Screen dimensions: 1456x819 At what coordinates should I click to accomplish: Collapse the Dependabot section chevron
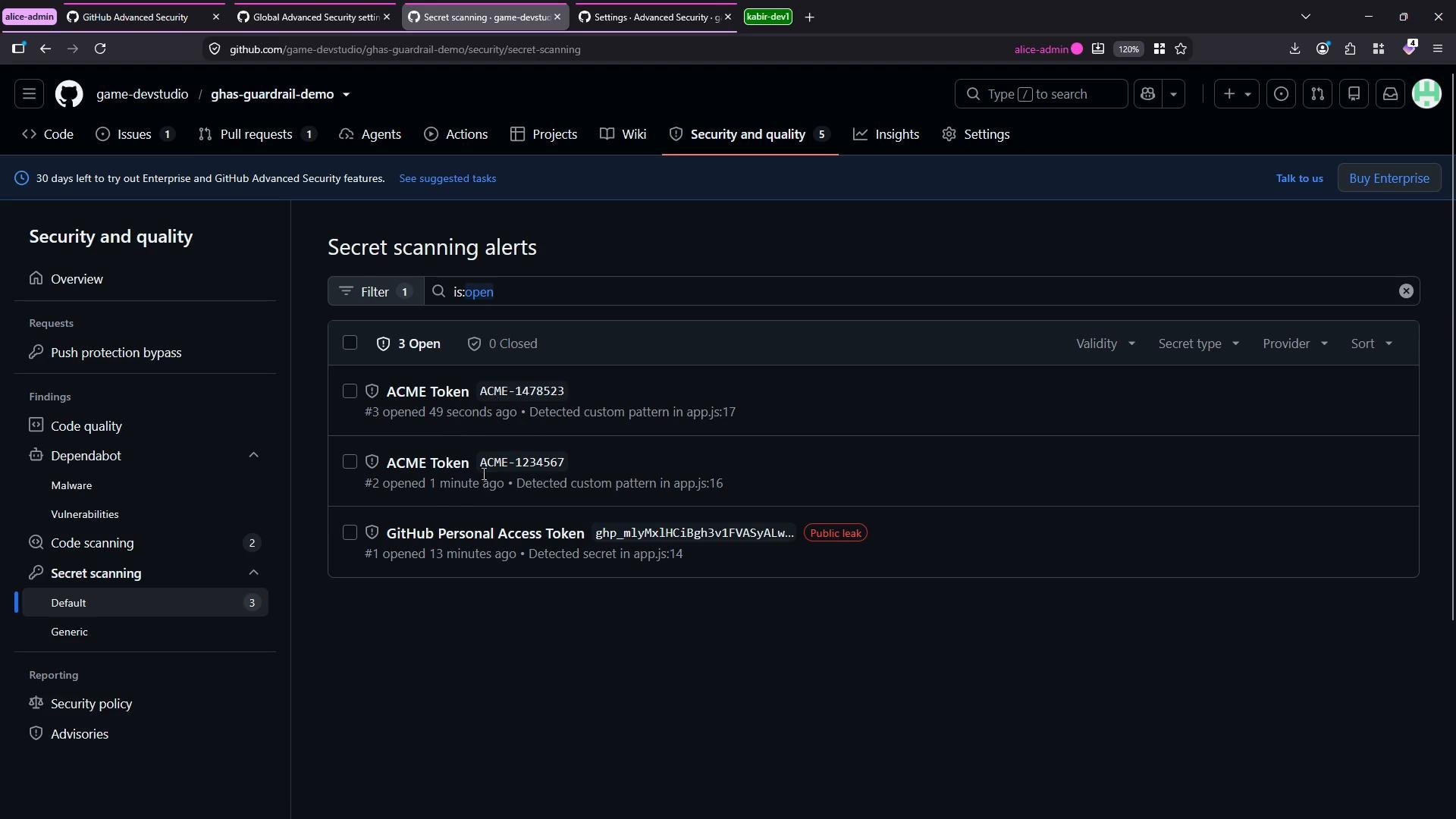pyautogui.click(x=254, y=455)
